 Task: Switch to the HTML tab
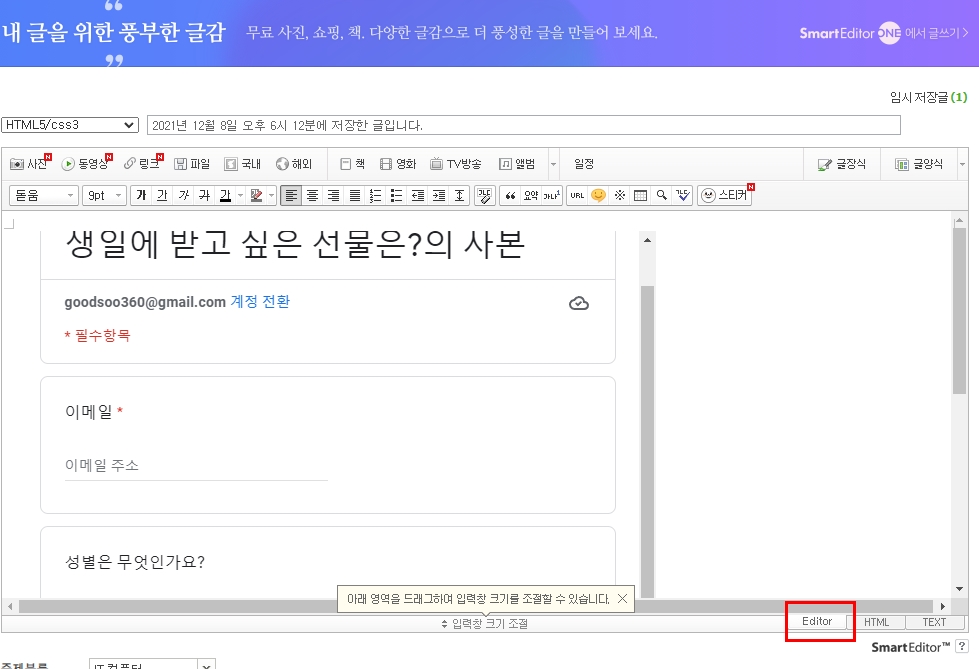tap(876, 622)
